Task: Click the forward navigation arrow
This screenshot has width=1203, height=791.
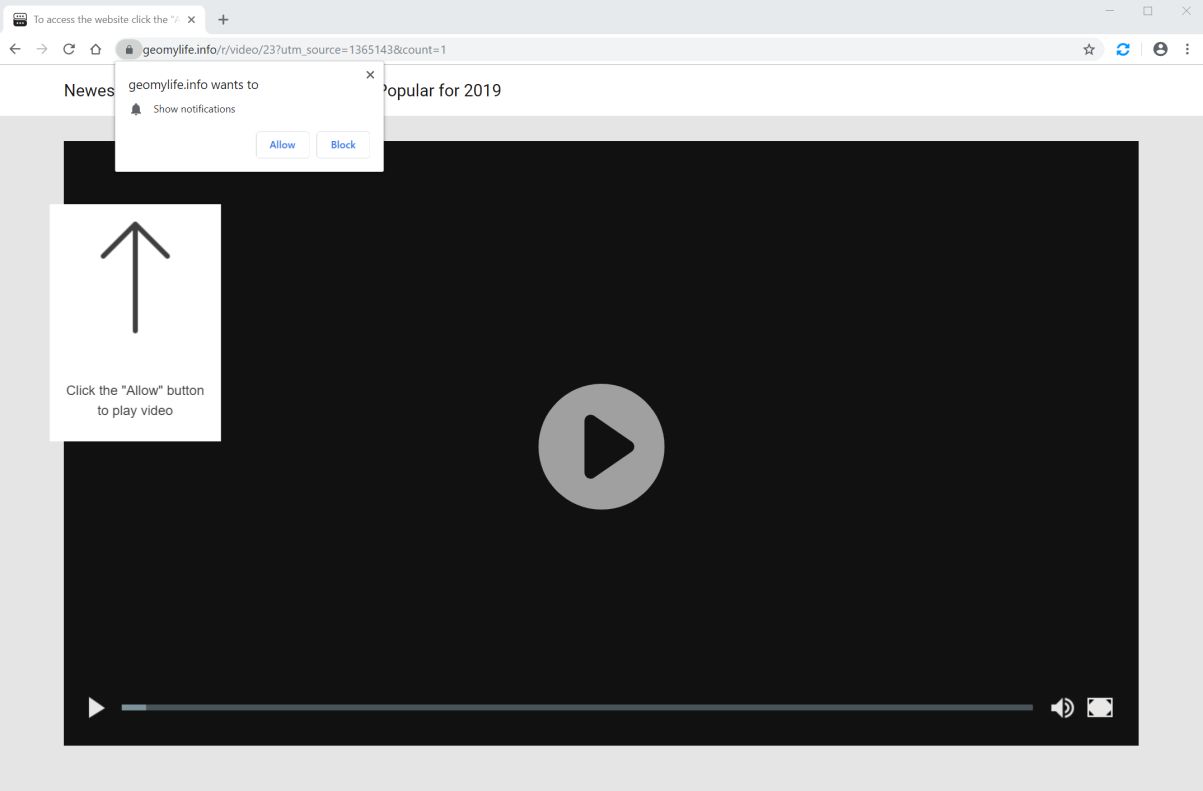Action: [41, 48]
